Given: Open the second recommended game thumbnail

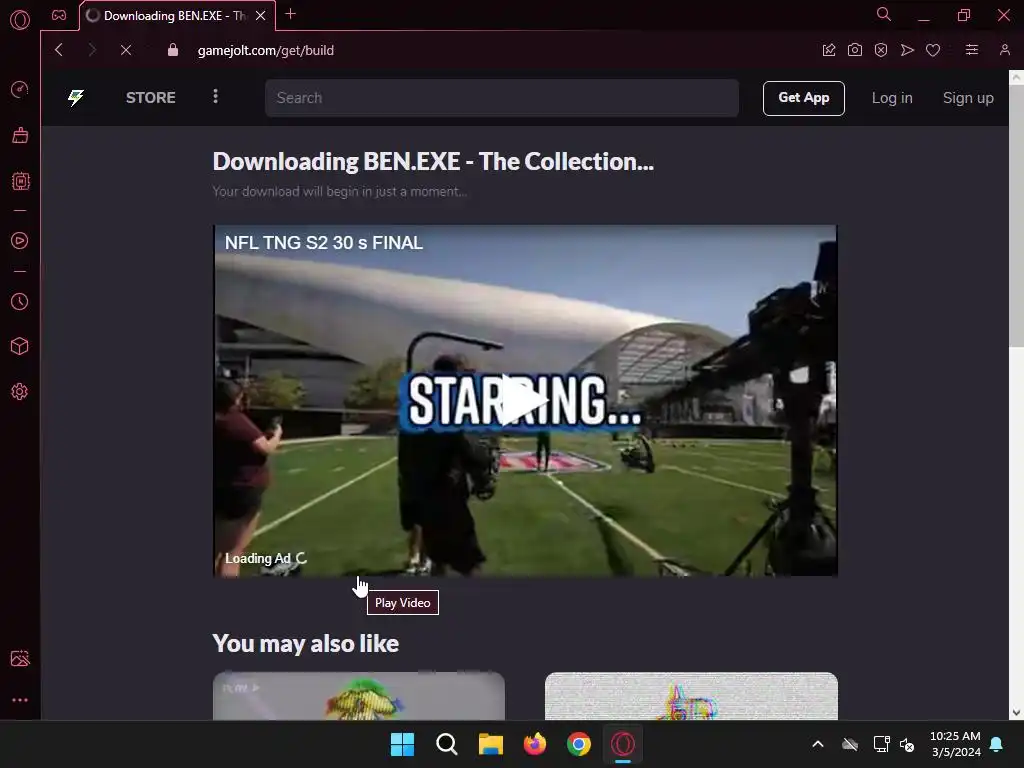Looking at the screenshot, I should coord(691,696).
